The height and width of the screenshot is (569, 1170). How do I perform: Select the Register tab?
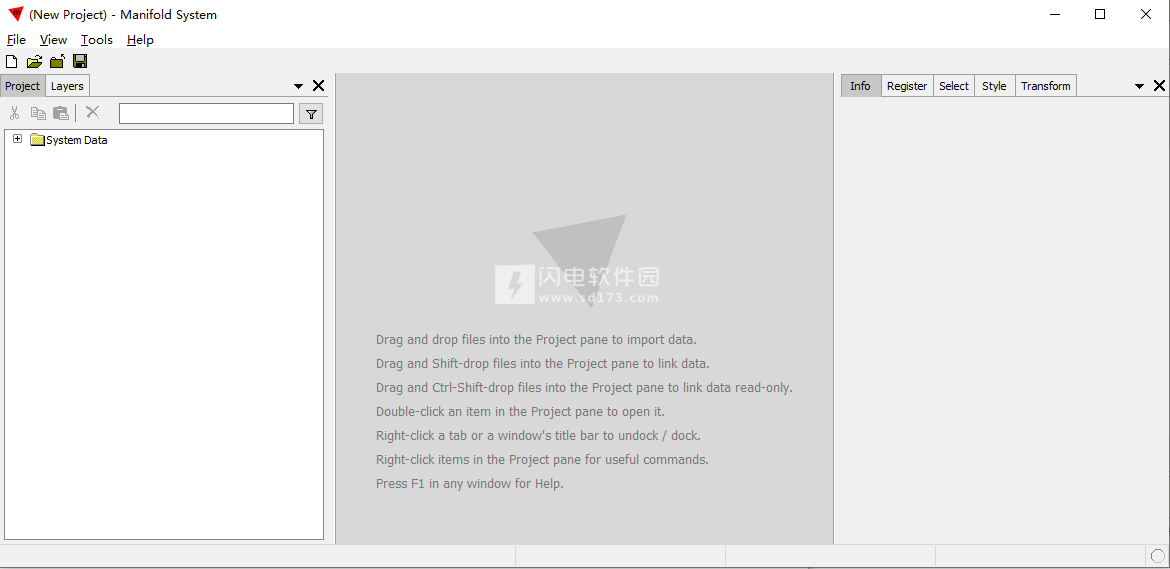click(907, 86)
